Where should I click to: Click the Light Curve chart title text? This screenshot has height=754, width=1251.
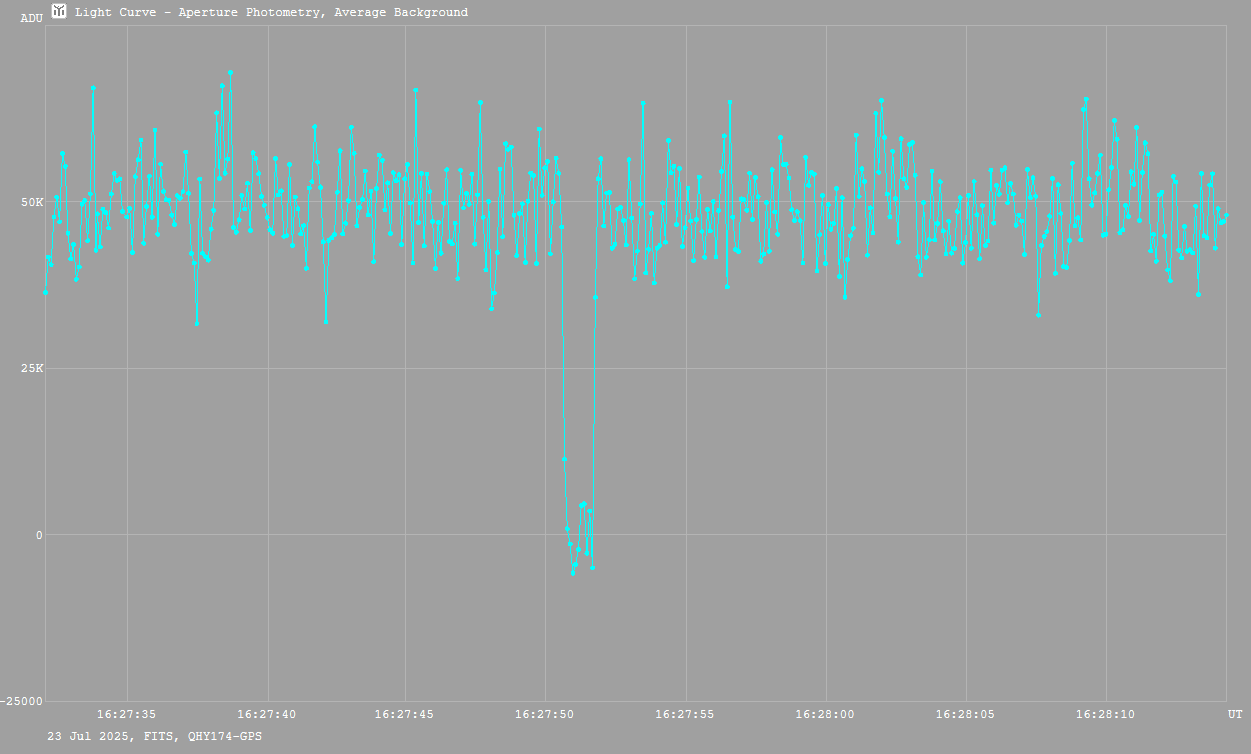(271, 13)
